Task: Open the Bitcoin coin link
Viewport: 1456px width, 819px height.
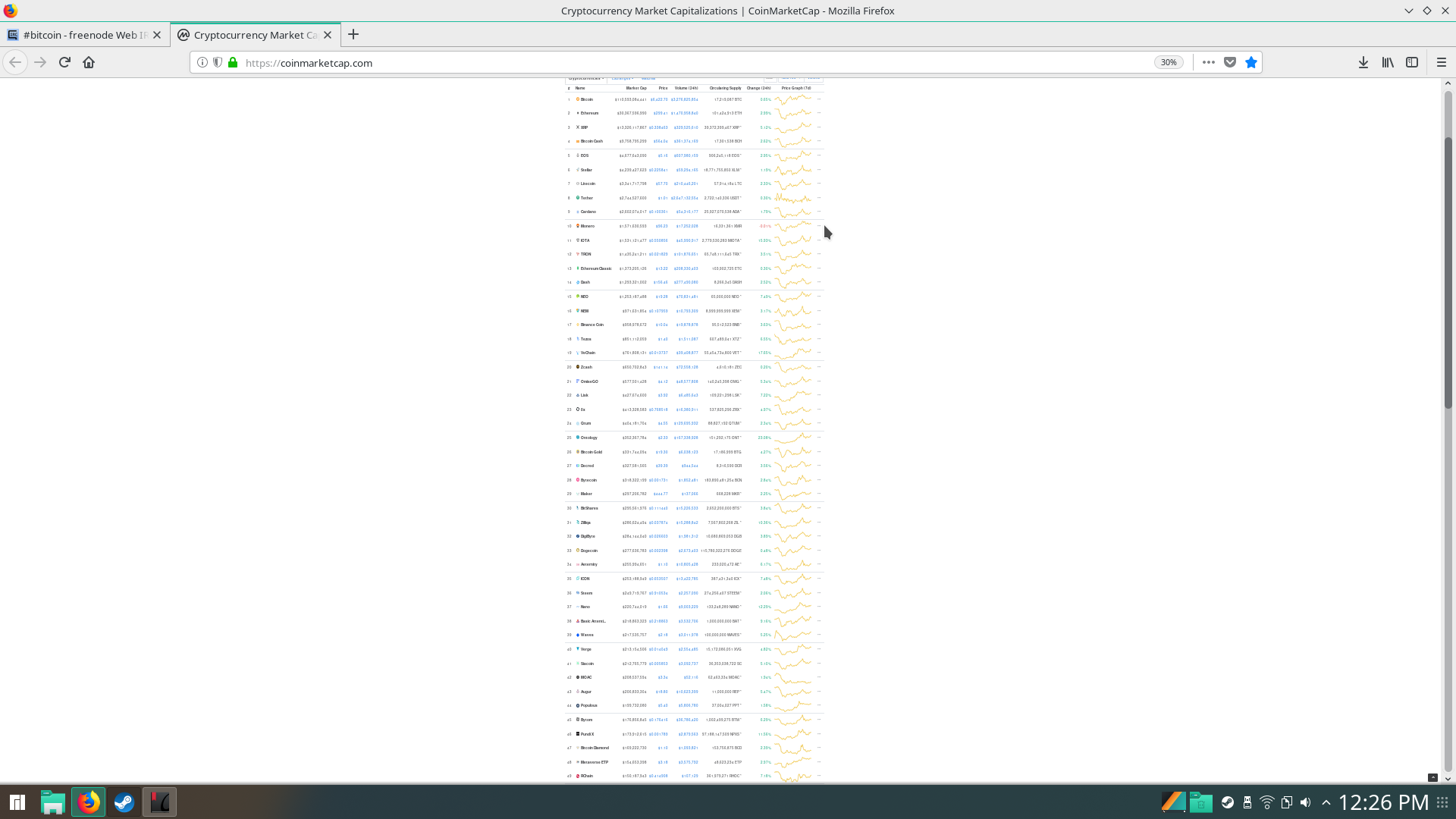Action: point(587,99)
